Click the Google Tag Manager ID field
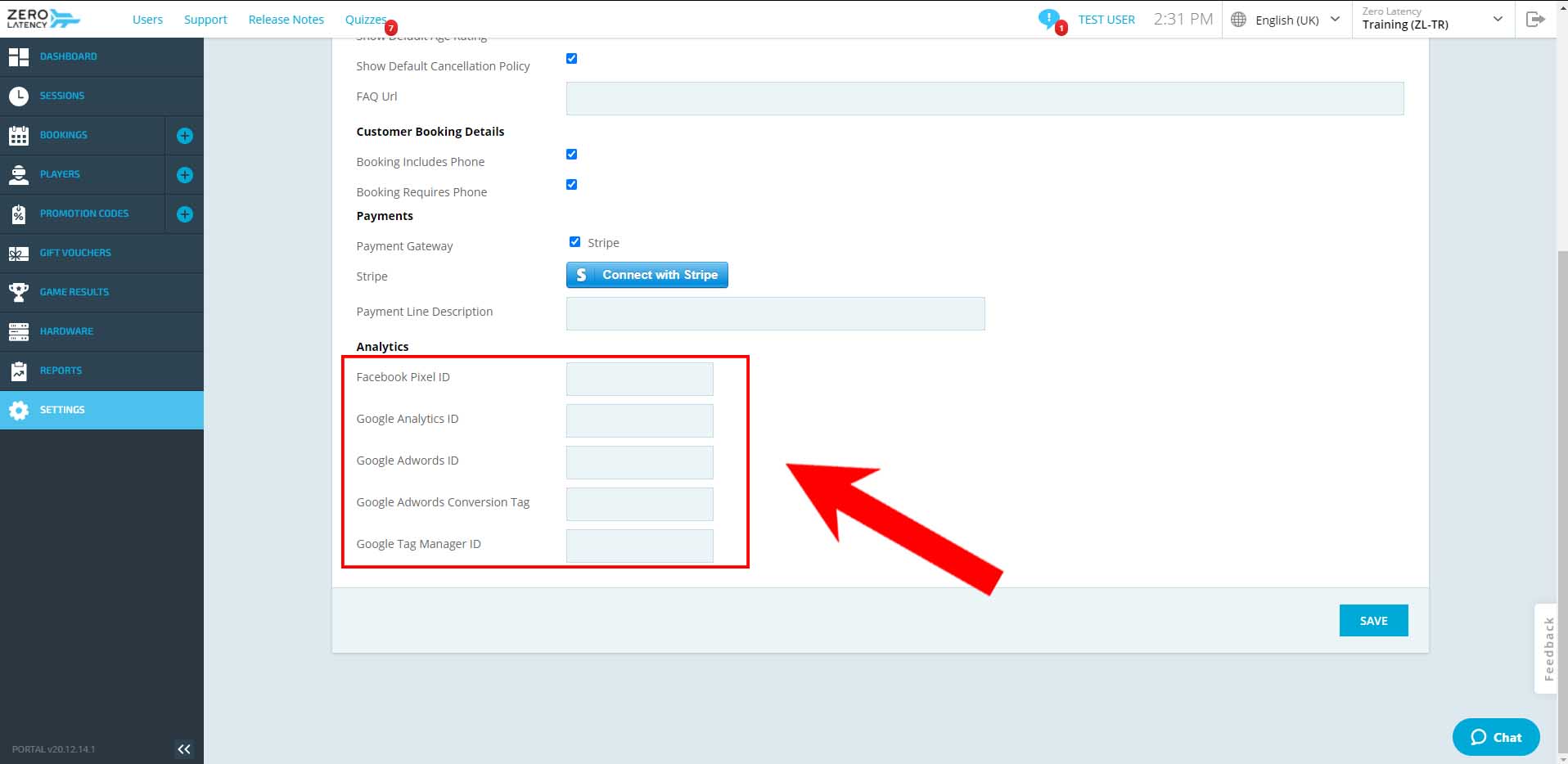 tap(639, 546)
